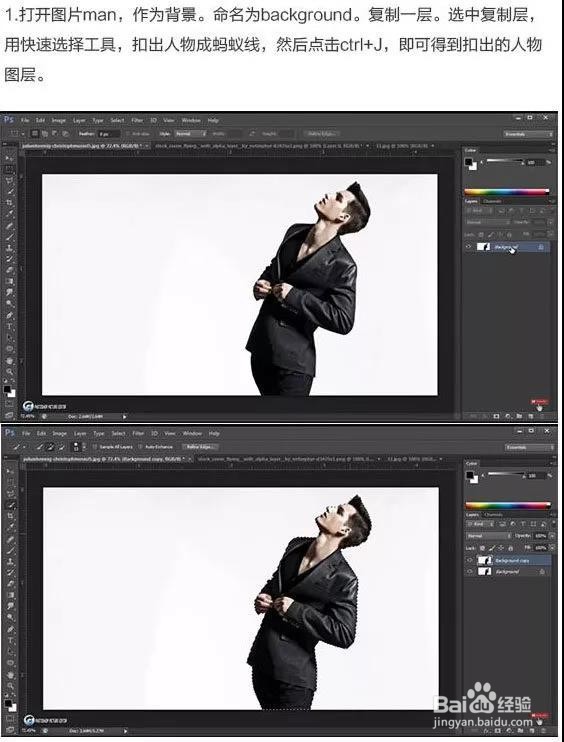The image size is (564, 742).
Task: Click Refine Edge button in upper options bar
Action: click(321, 134)
